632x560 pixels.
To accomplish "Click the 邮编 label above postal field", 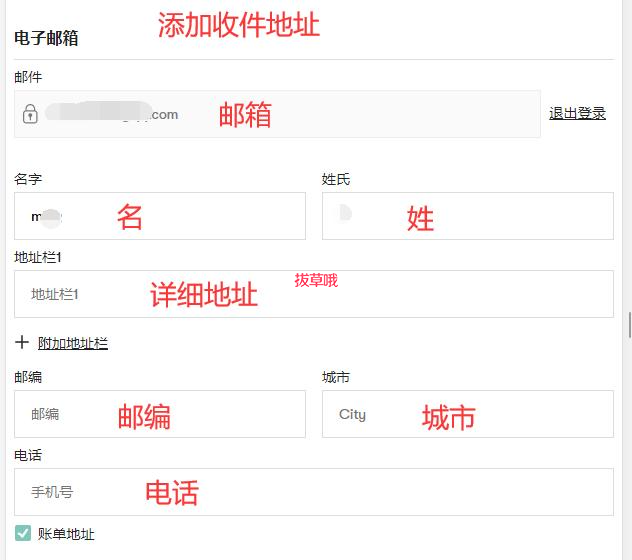I will (x=28, y=377).
